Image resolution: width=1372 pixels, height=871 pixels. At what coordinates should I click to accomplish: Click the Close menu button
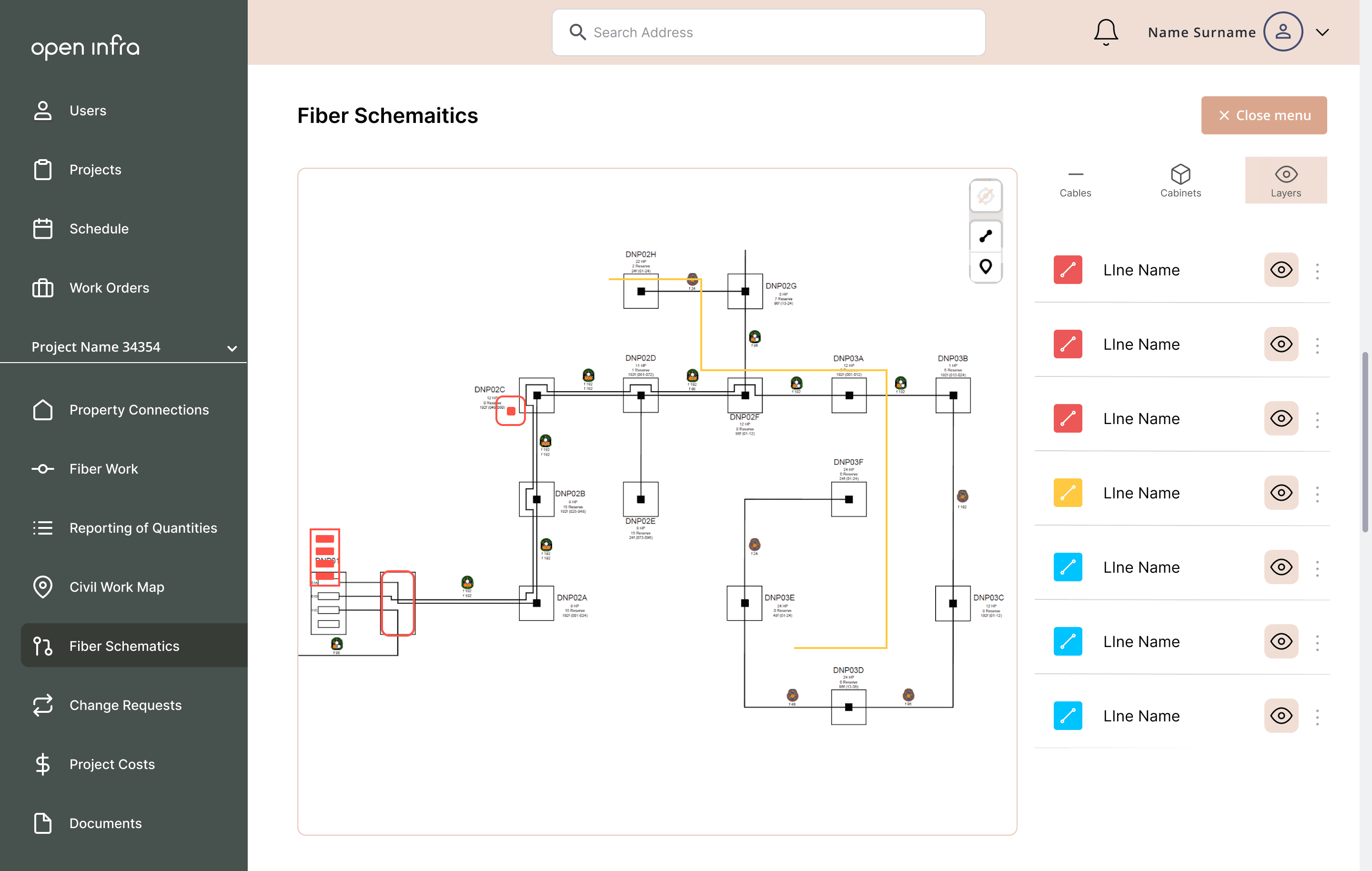point(1264,114)
